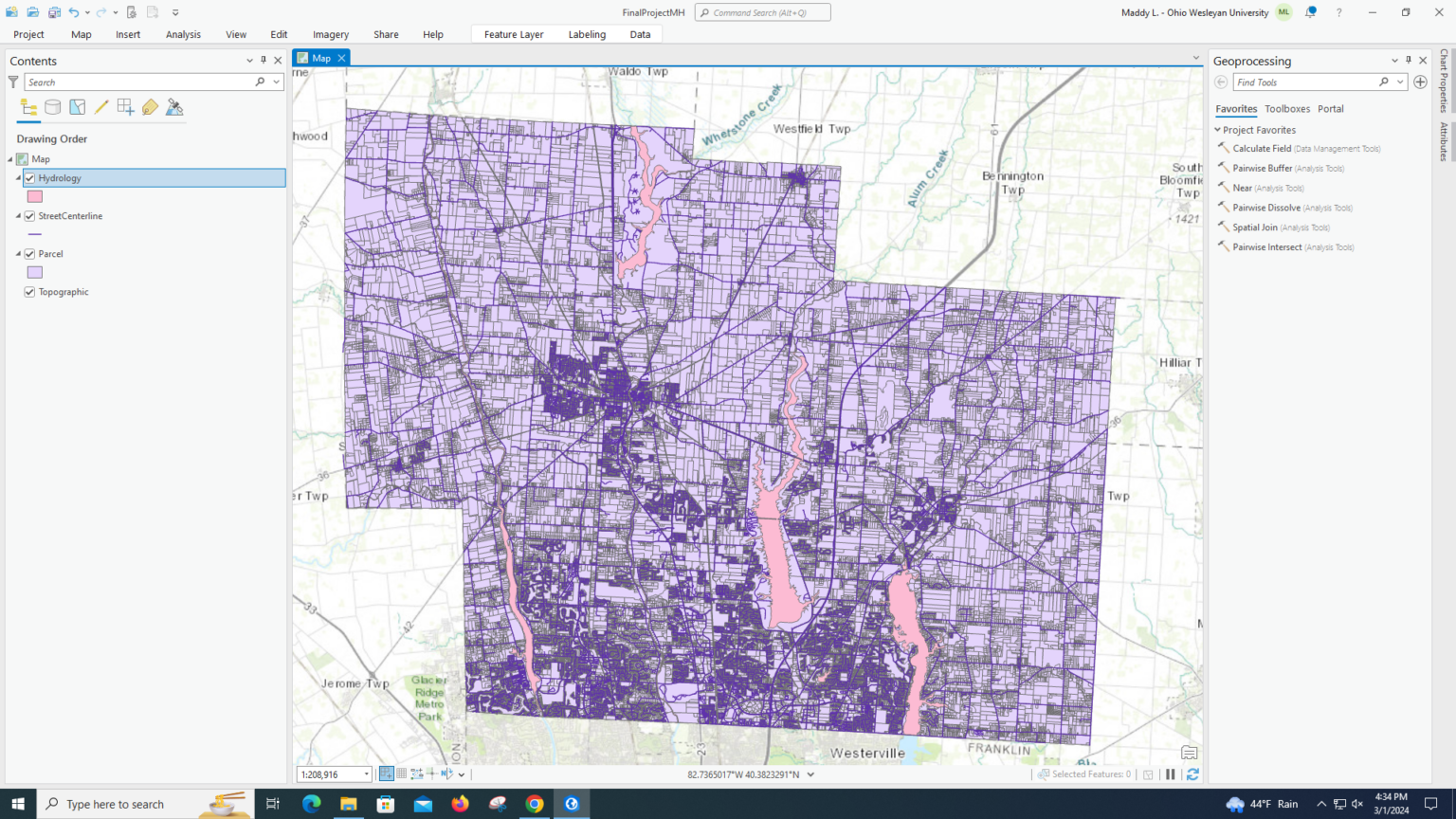
Task: Open the map scale dropdown
Action: click(367, 773)
